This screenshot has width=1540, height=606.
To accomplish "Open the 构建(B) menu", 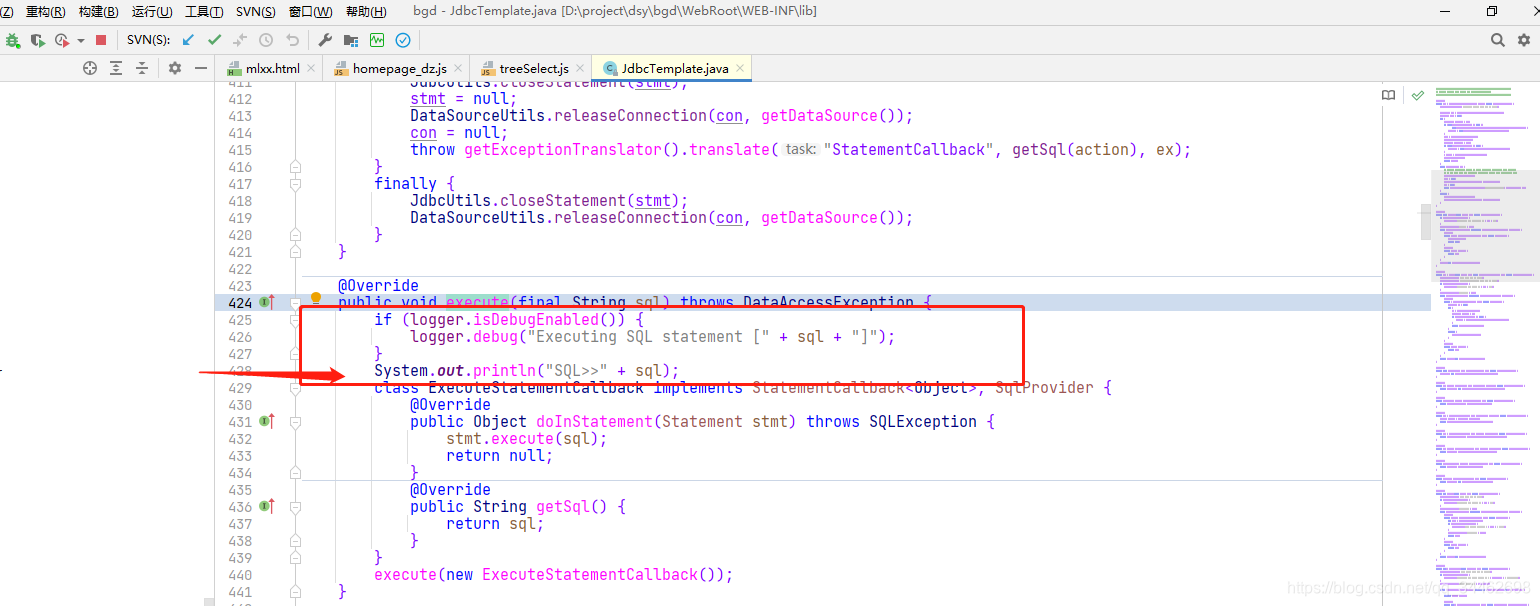I will pyautogui.click(x=98, y=12).
